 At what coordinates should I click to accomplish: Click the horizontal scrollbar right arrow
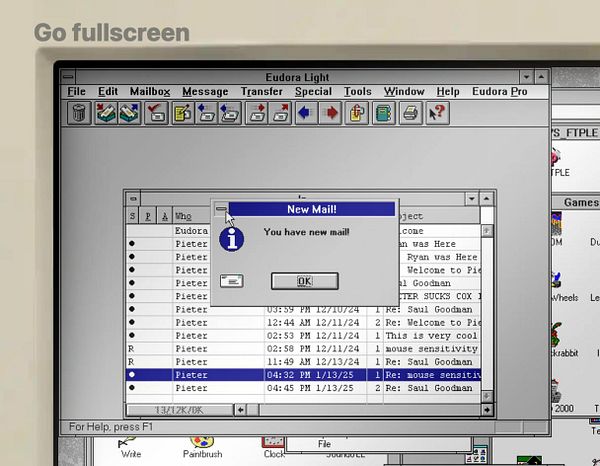(487, 410)
